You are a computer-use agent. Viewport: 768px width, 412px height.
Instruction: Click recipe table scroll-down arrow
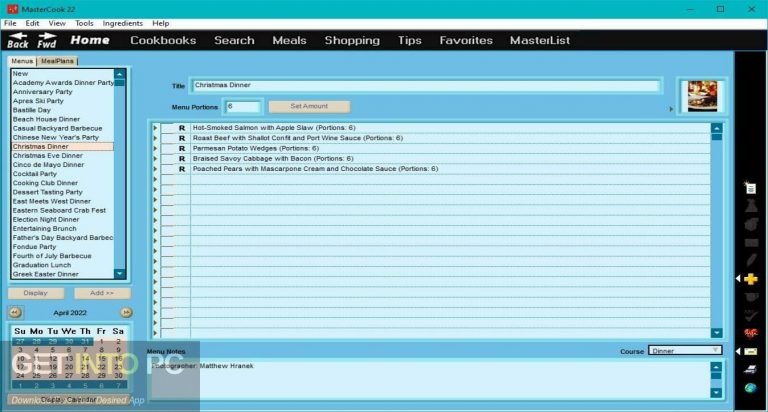[717, 333]
